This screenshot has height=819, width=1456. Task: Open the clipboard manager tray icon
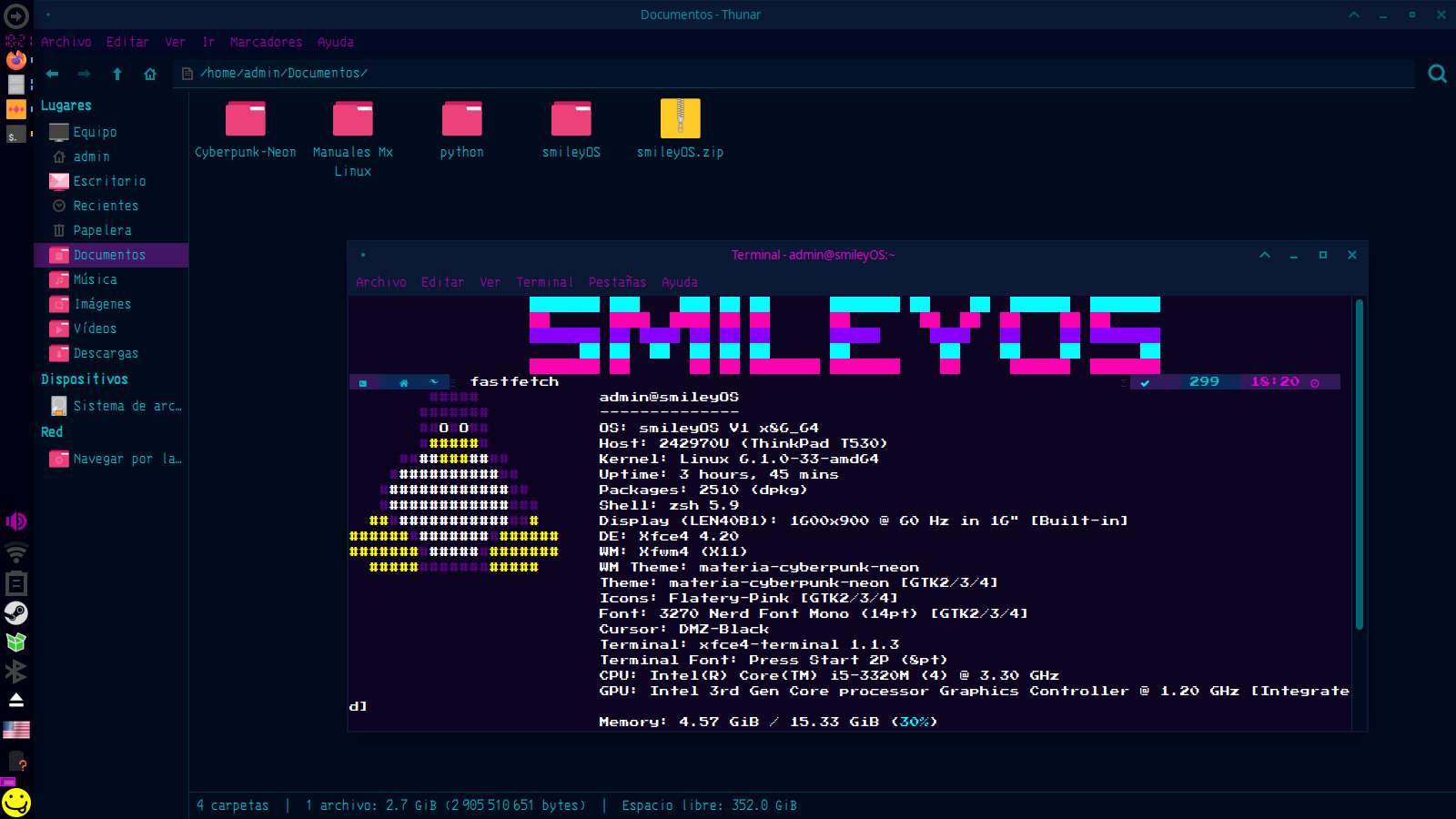[x=16, y=583]
